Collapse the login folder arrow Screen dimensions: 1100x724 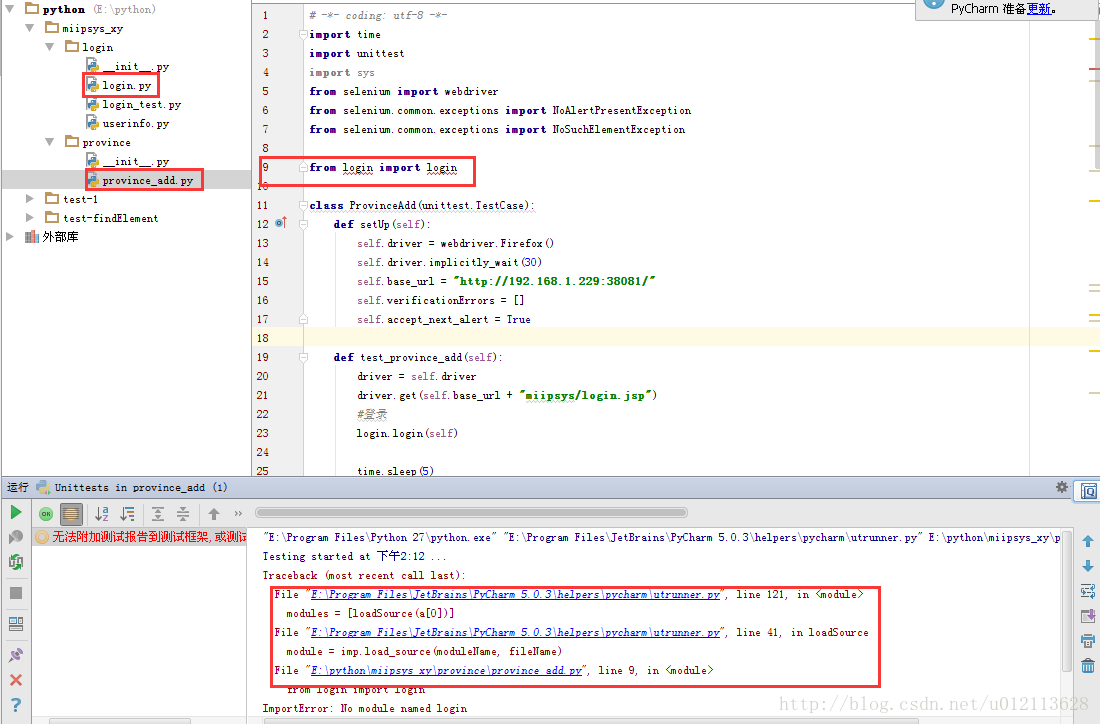pyautogui.click(x=49, y=47)
